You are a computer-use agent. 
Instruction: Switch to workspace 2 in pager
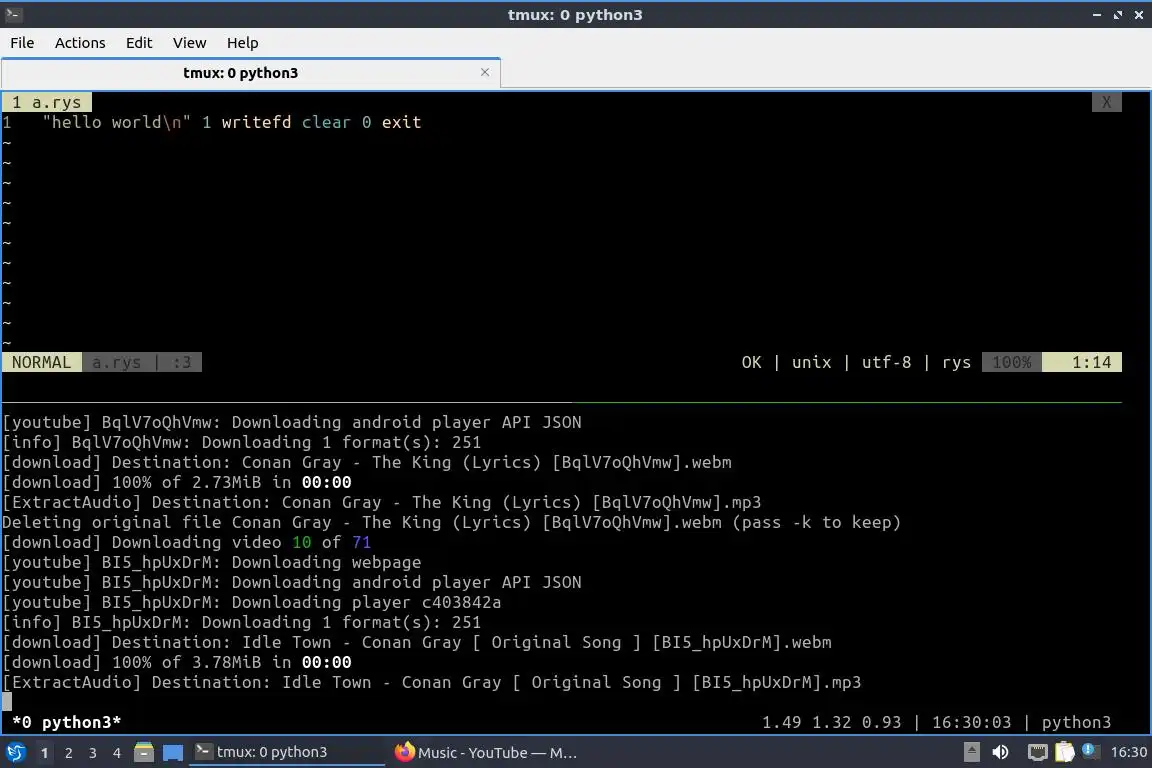point(68,753)
